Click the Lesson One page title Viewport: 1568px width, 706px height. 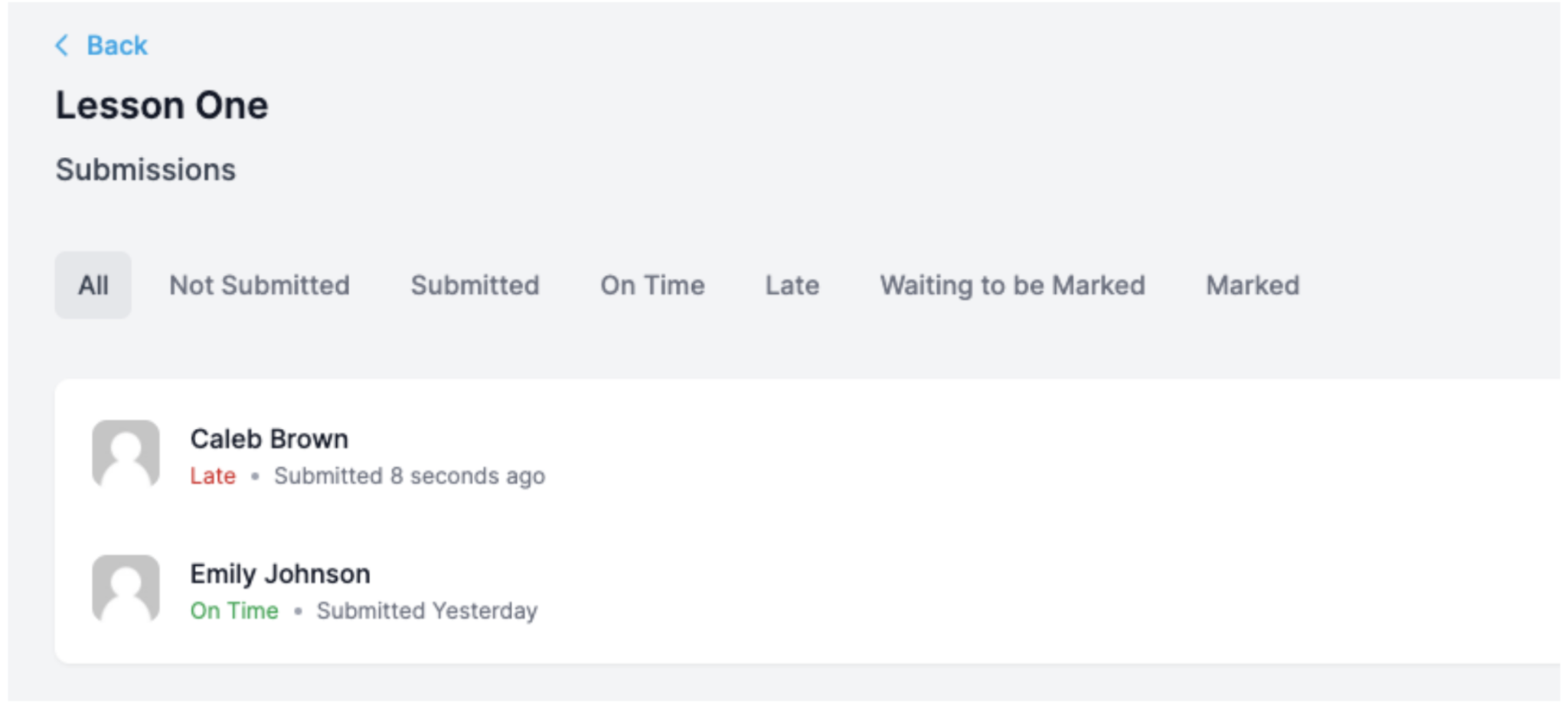coord(162,105)
